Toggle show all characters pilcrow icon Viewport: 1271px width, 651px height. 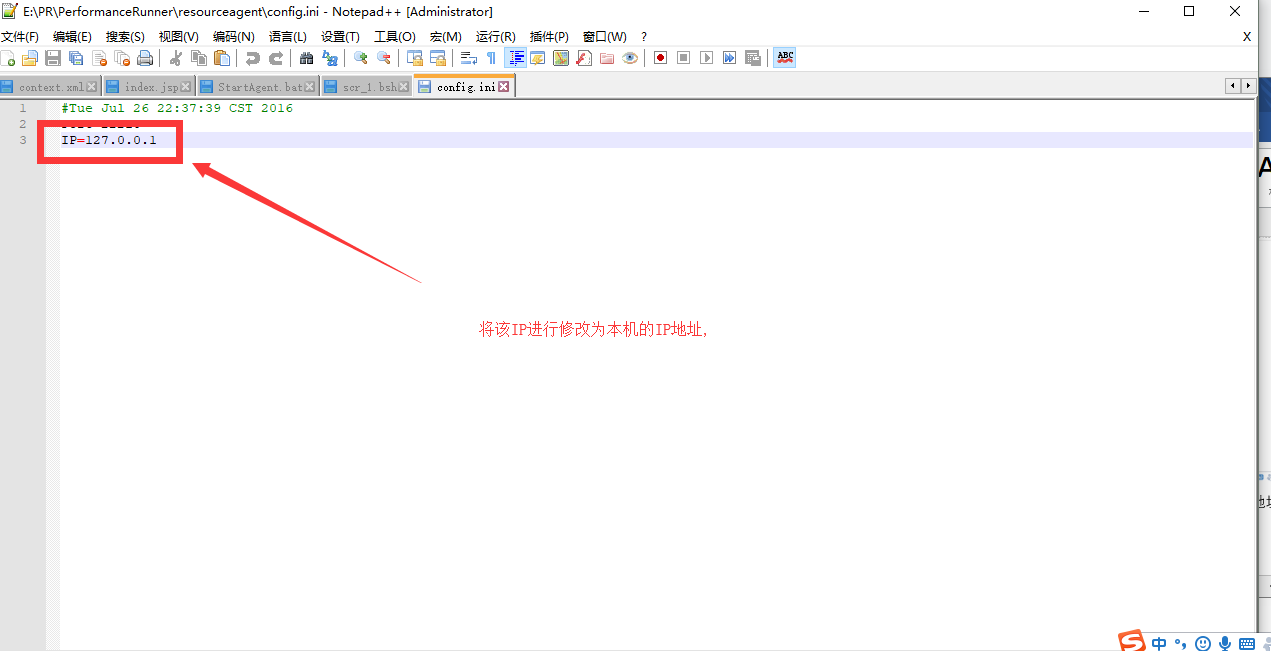point(491,58)
